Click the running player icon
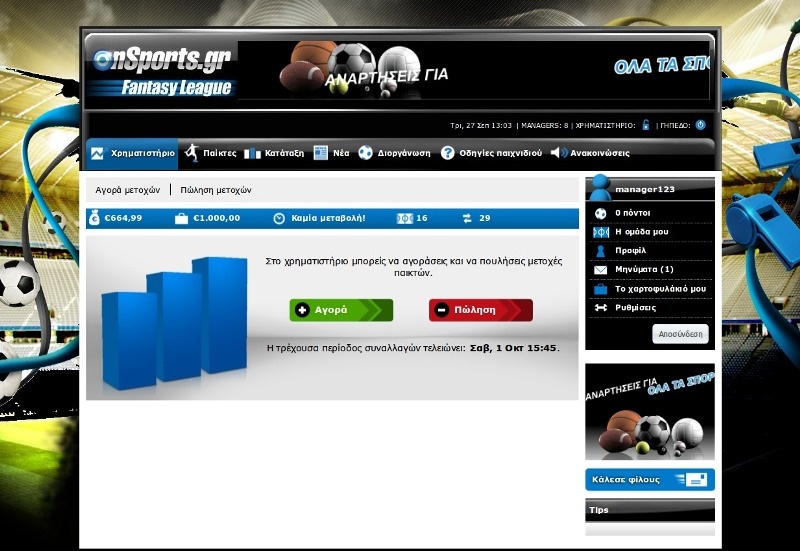 point(192,153)
